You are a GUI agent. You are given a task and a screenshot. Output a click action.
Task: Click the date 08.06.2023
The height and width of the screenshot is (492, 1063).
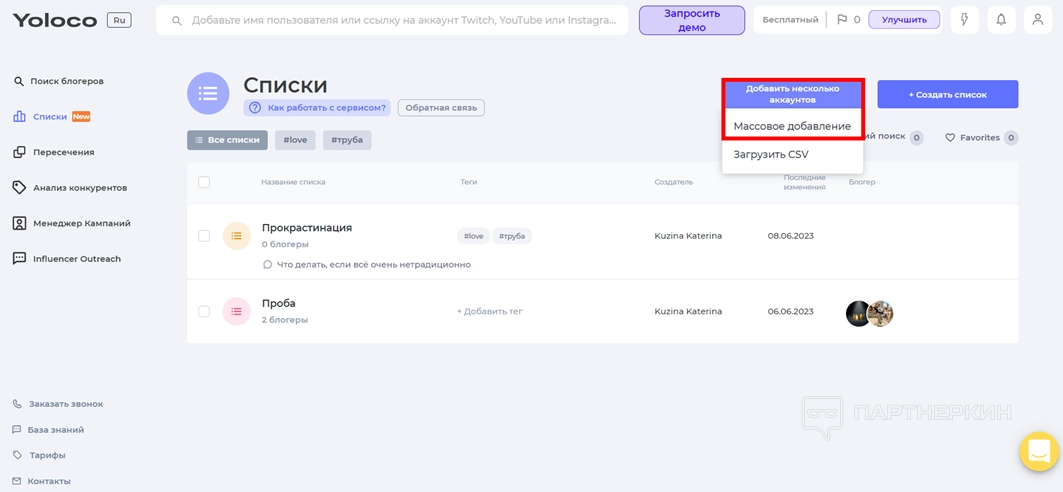(x=790, y=236)
